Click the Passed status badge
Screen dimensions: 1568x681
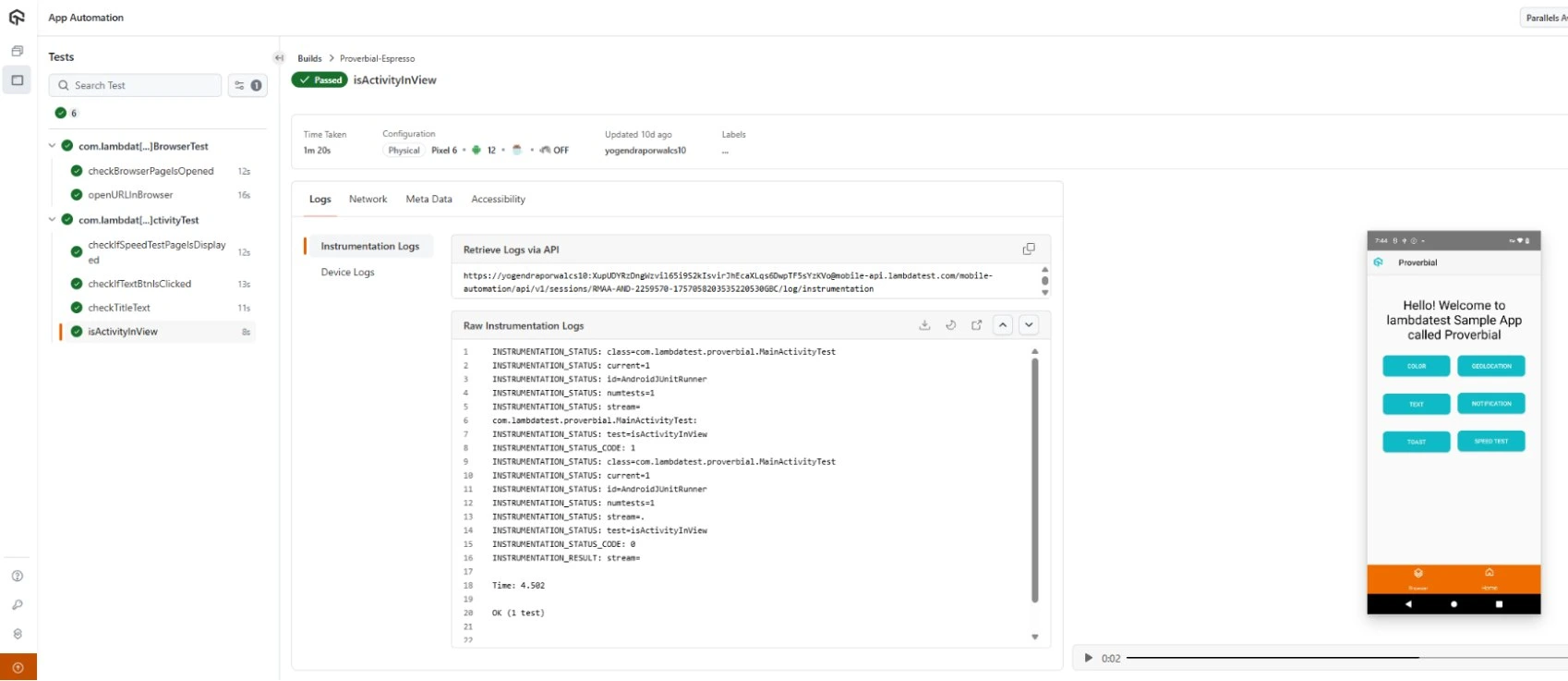(320, 80)
